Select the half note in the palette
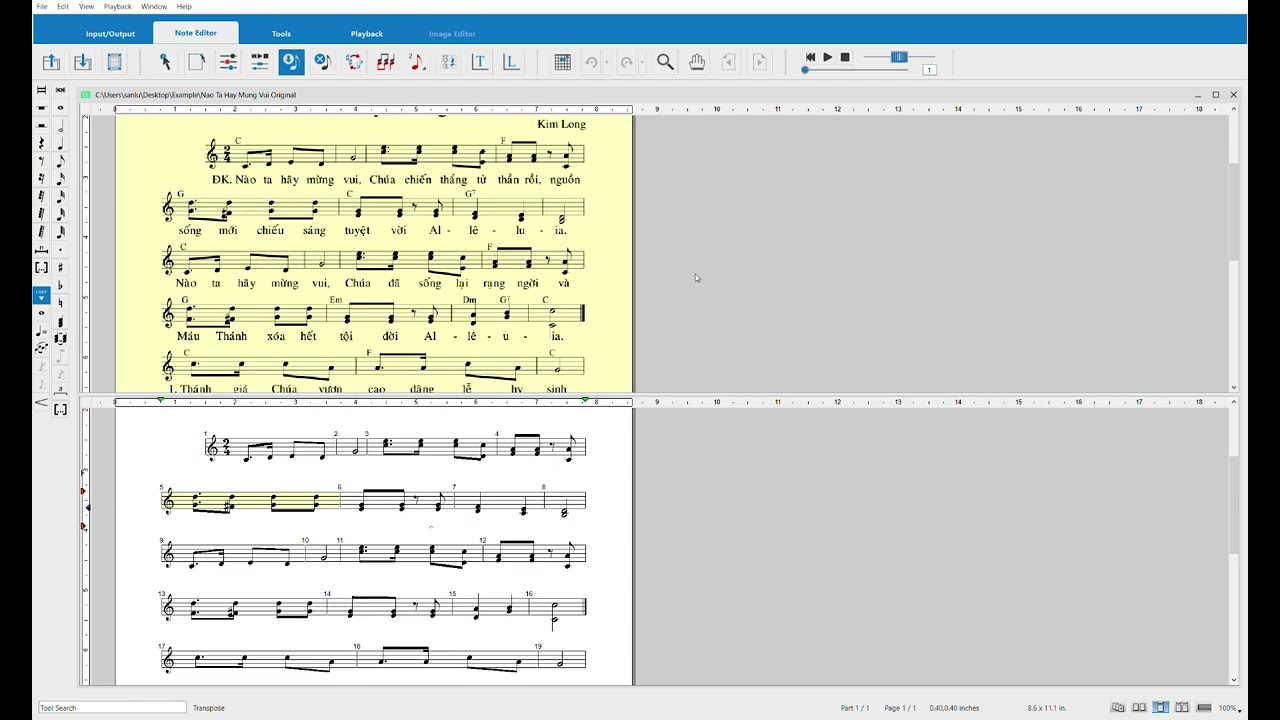This screenshot has height=720, width=1280. (x=60, y=126)
